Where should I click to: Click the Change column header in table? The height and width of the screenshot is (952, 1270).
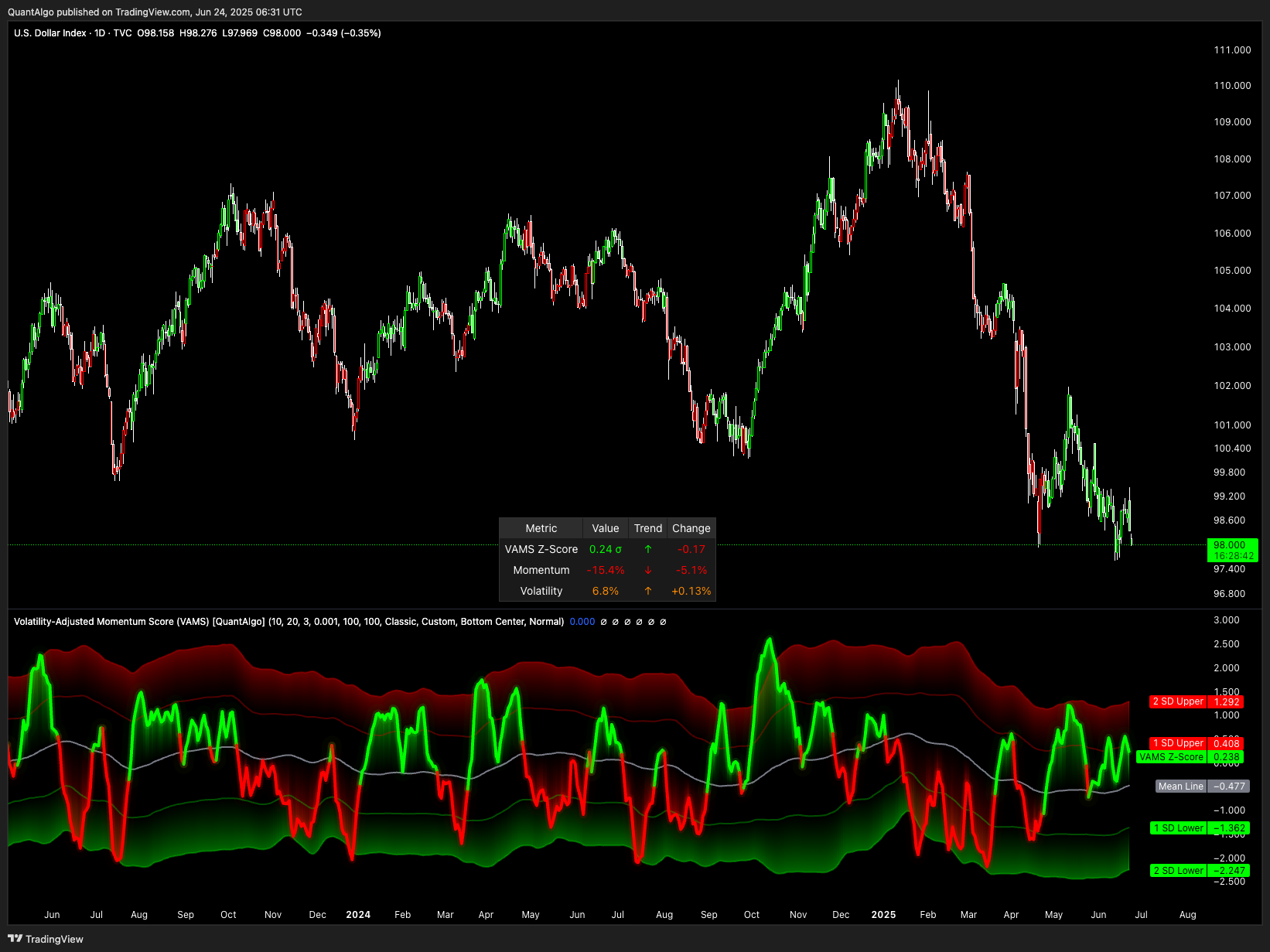pos(691,528)
